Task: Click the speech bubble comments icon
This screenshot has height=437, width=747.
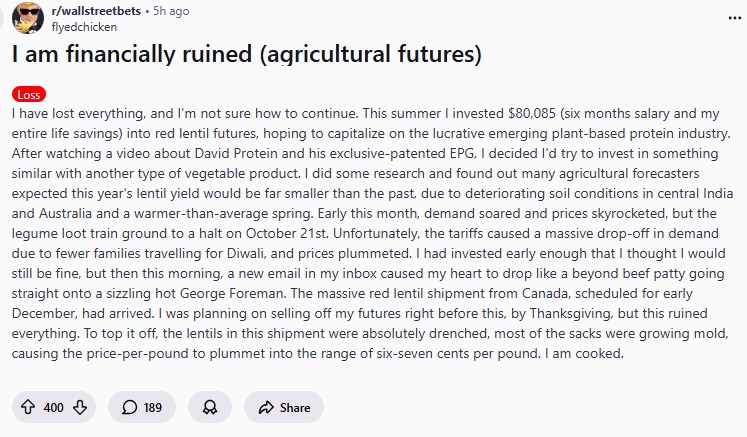Action: click(130, 407)
